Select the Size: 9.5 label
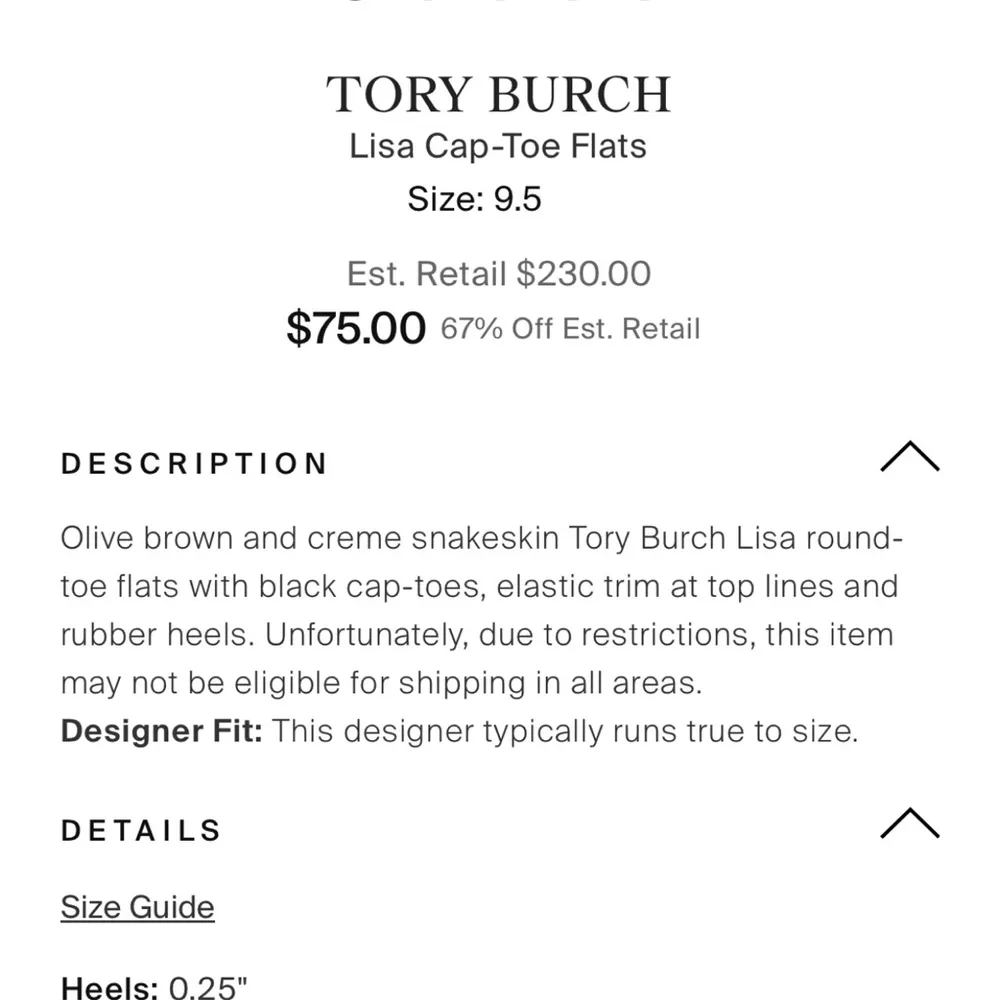Image resolution: width=1000 pixels, height=1000 pixels. (473, 199)
